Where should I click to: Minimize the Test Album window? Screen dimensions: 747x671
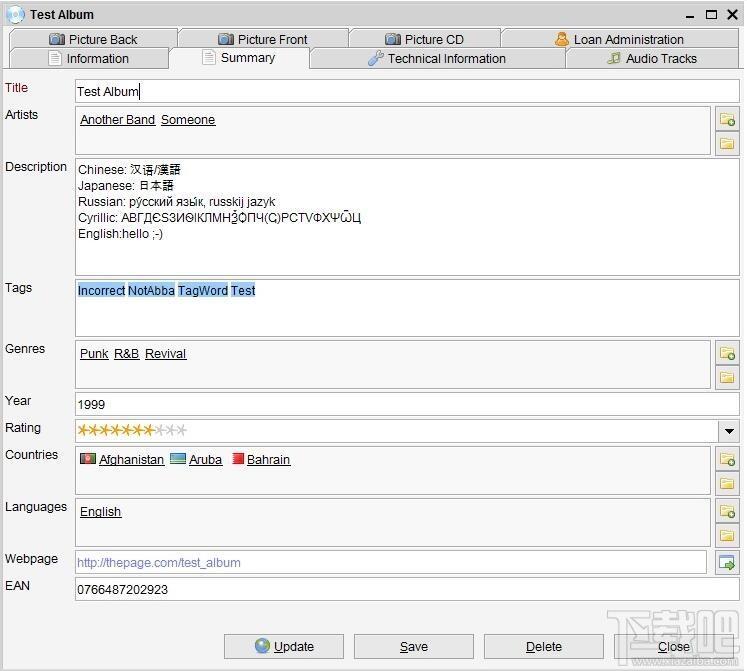tap(690, 16)
